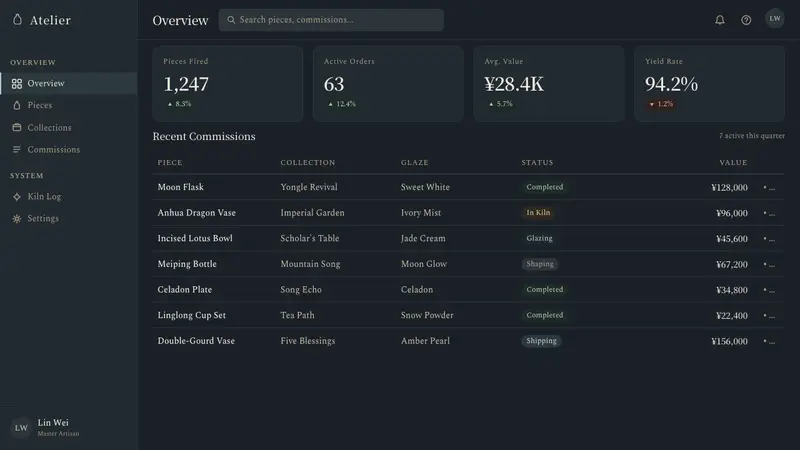Sort by GLAZE column header

[414, 162]
